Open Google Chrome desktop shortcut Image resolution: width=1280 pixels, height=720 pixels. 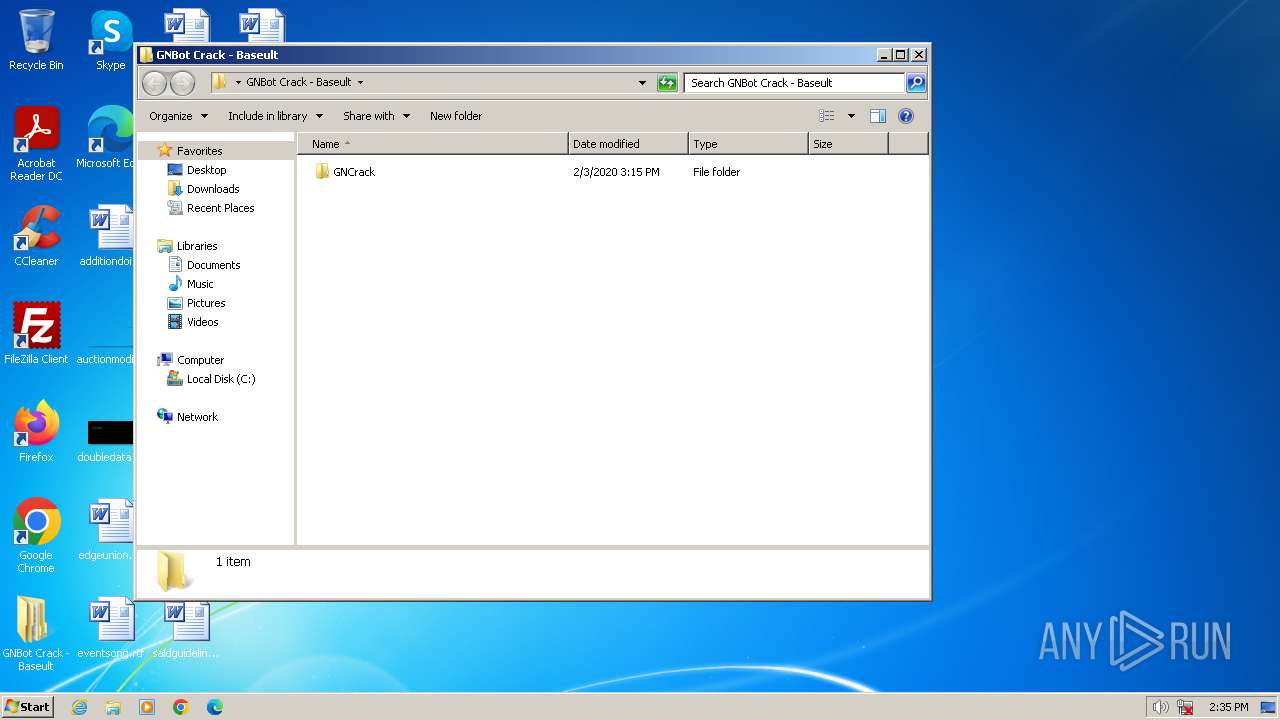(x=36, y=535)
